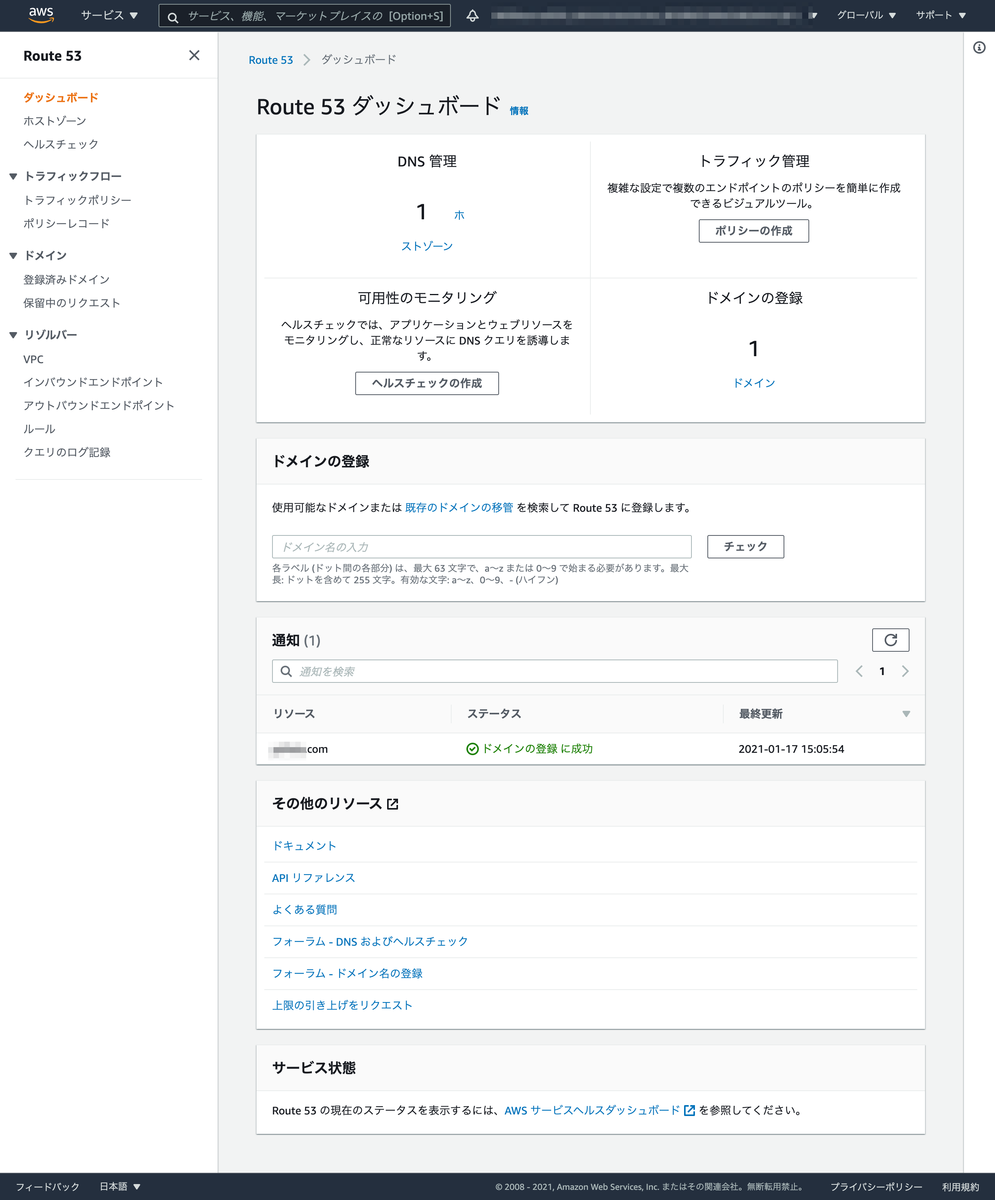
Task: Go to previous notifications page arrow
Action: (859, 671)
